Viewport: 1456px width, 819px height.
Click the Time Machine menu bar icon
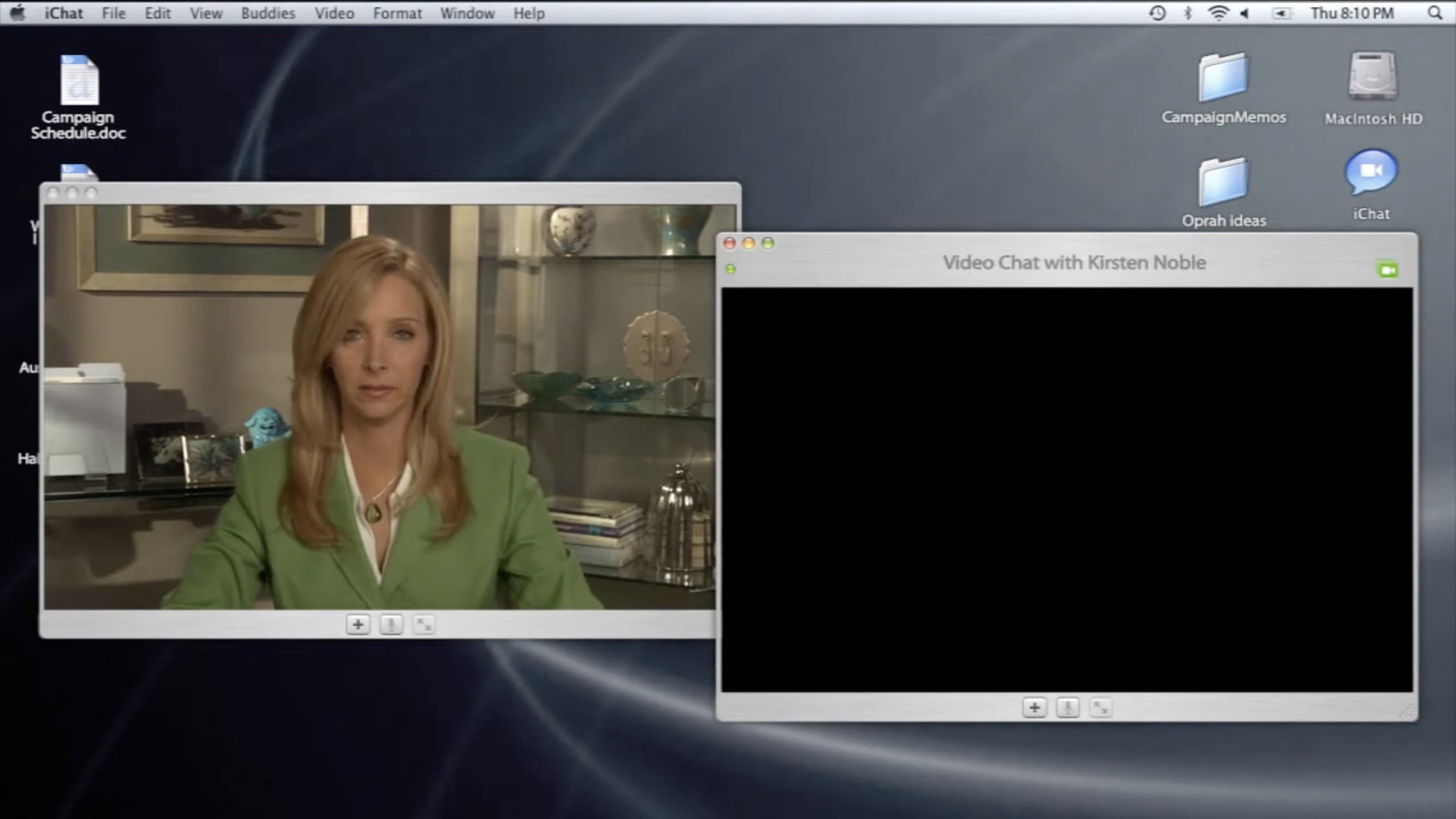[1157, 13]
